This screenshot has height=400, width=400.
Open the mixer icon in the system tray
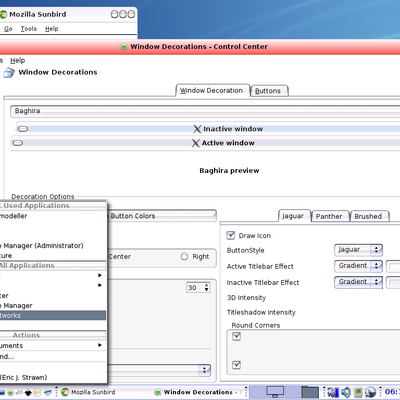point(332,392)
